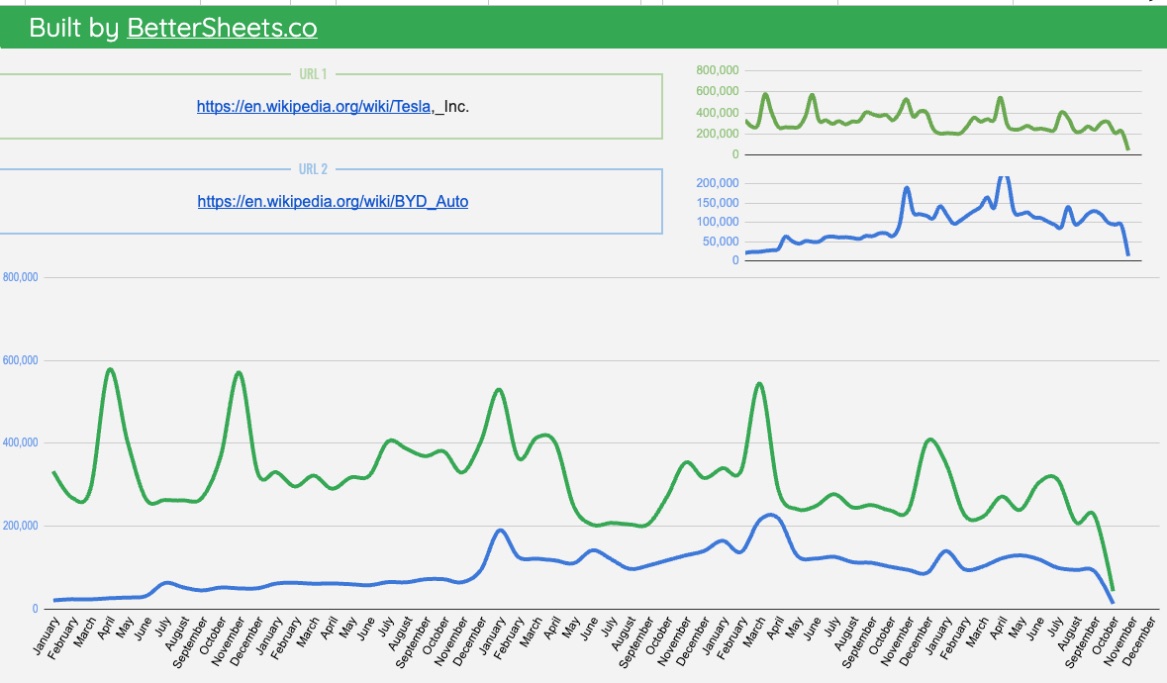The height and width of the screenshot is (683, 1167).
Task: Click the 50,000 label on blue mini chart
Action: tap(720, 241)
